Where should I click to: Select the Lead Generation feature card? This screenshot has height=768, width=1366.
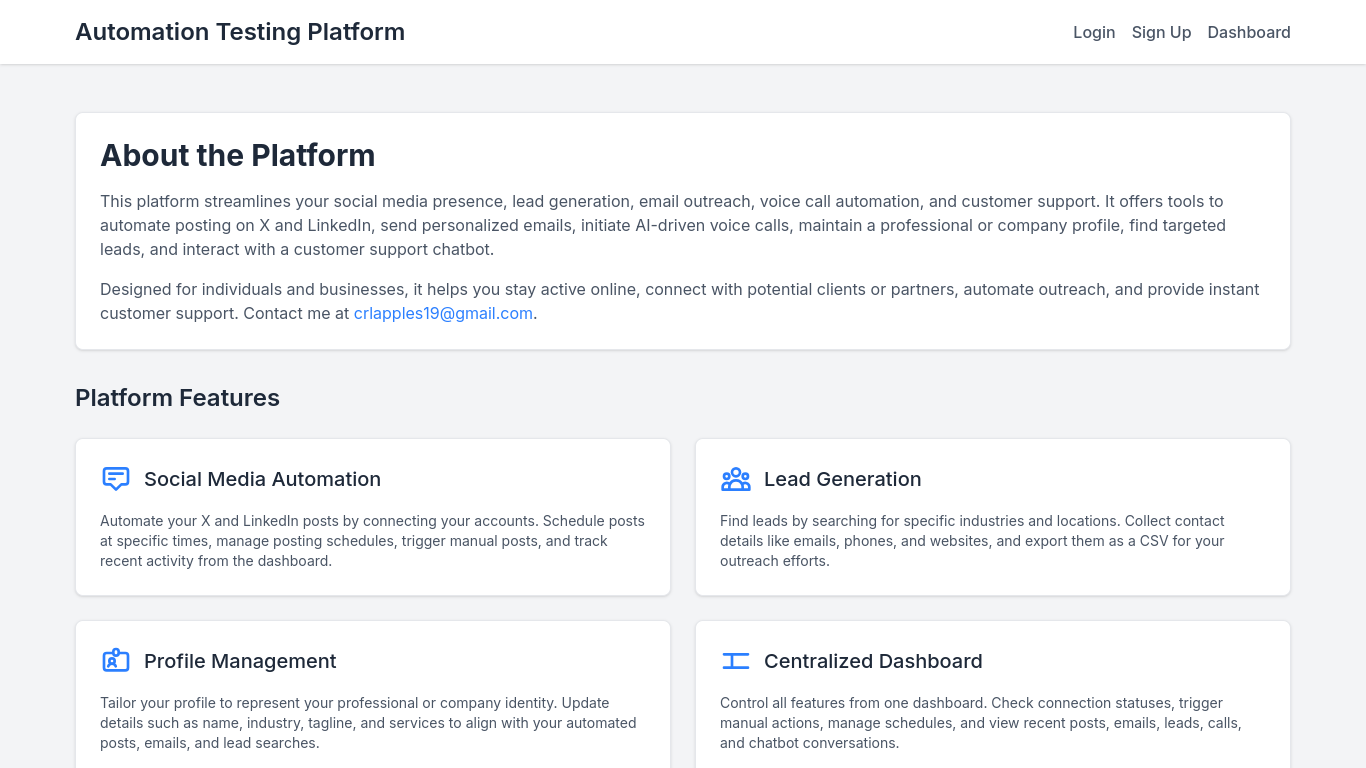[992, 516]
